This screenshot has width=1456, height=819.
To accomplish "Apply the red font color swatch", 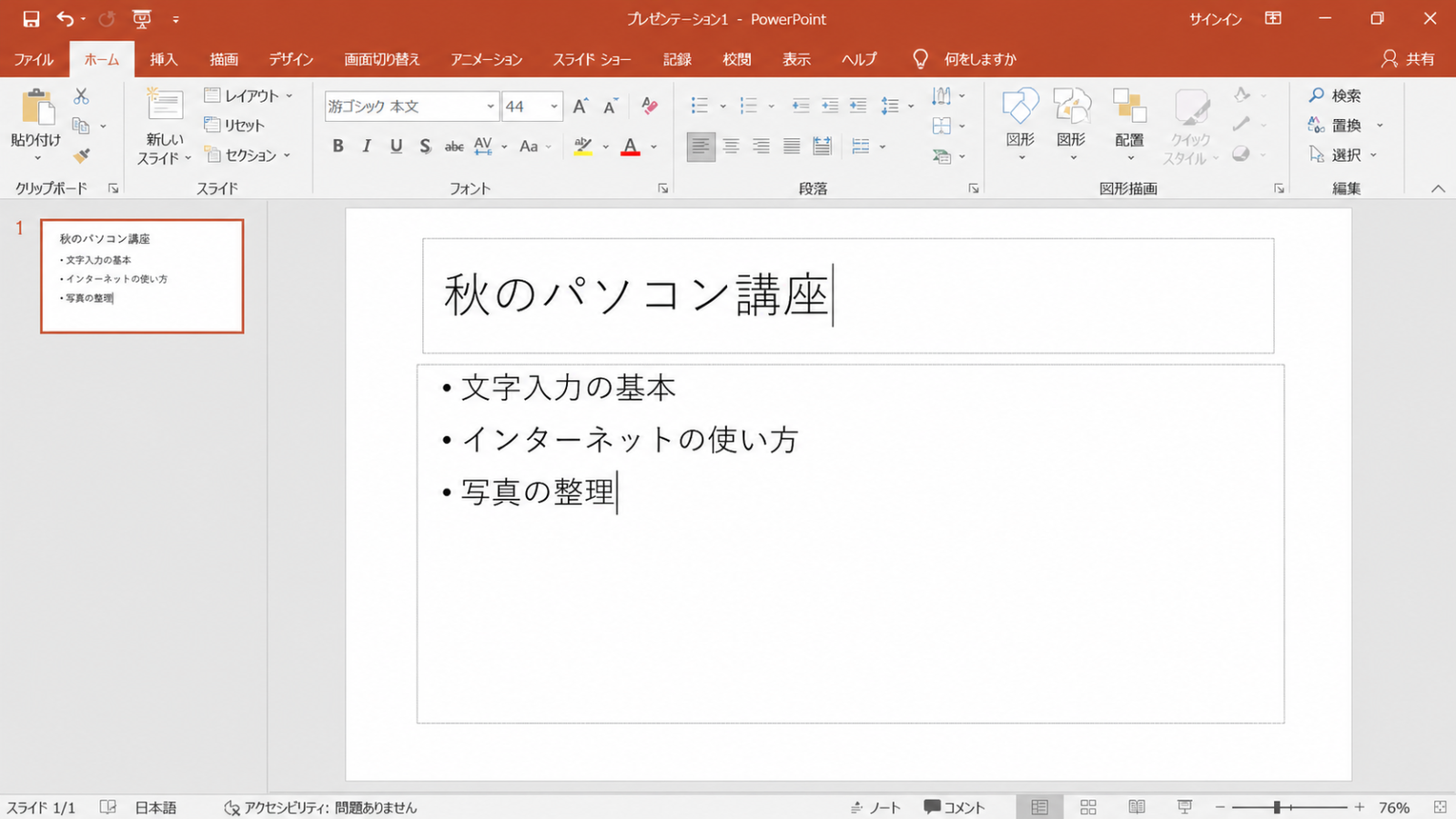I will tap(631, 147).
